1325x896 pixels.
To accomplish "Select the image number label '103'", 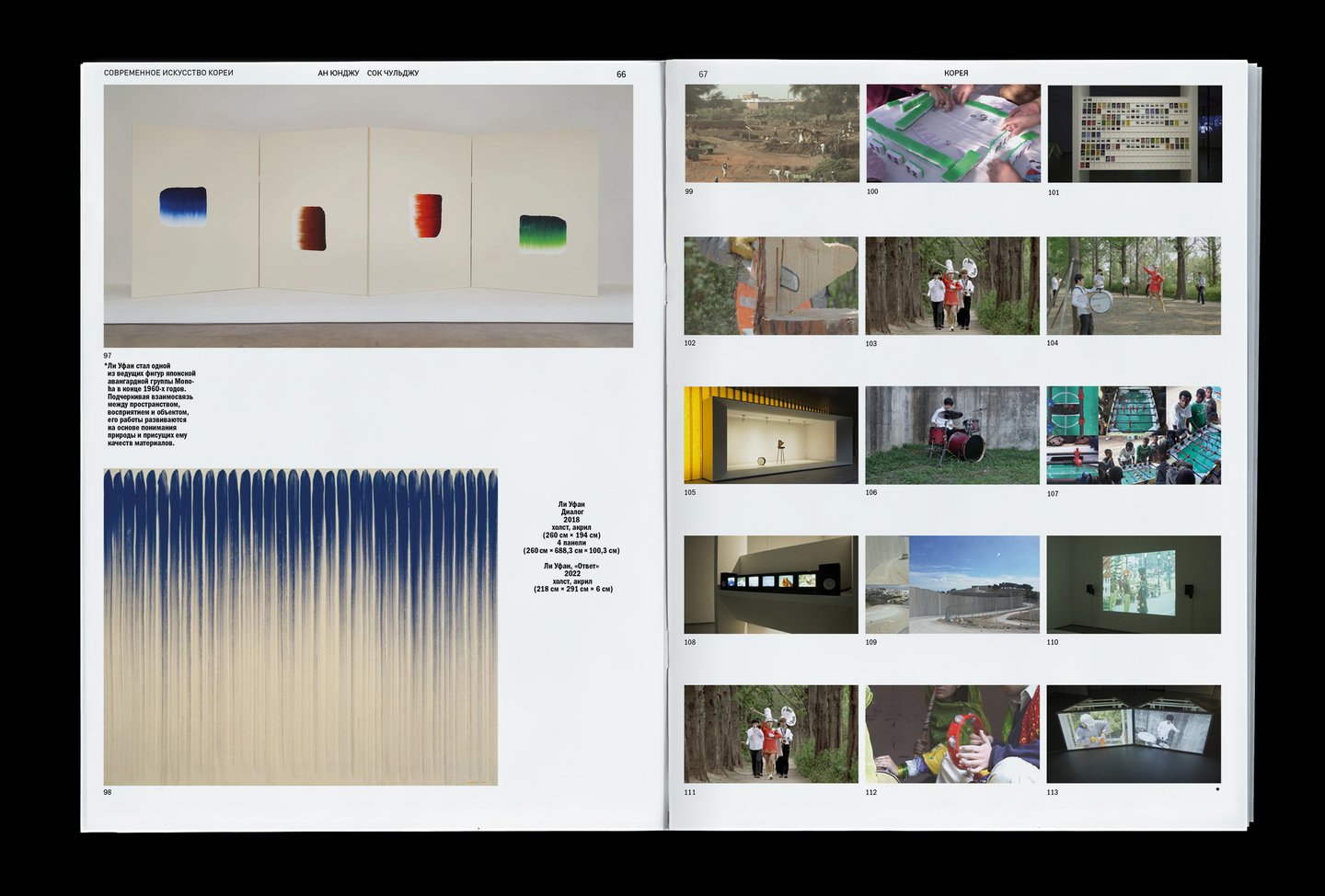I will pyautogui.click(x=871, y=344).
